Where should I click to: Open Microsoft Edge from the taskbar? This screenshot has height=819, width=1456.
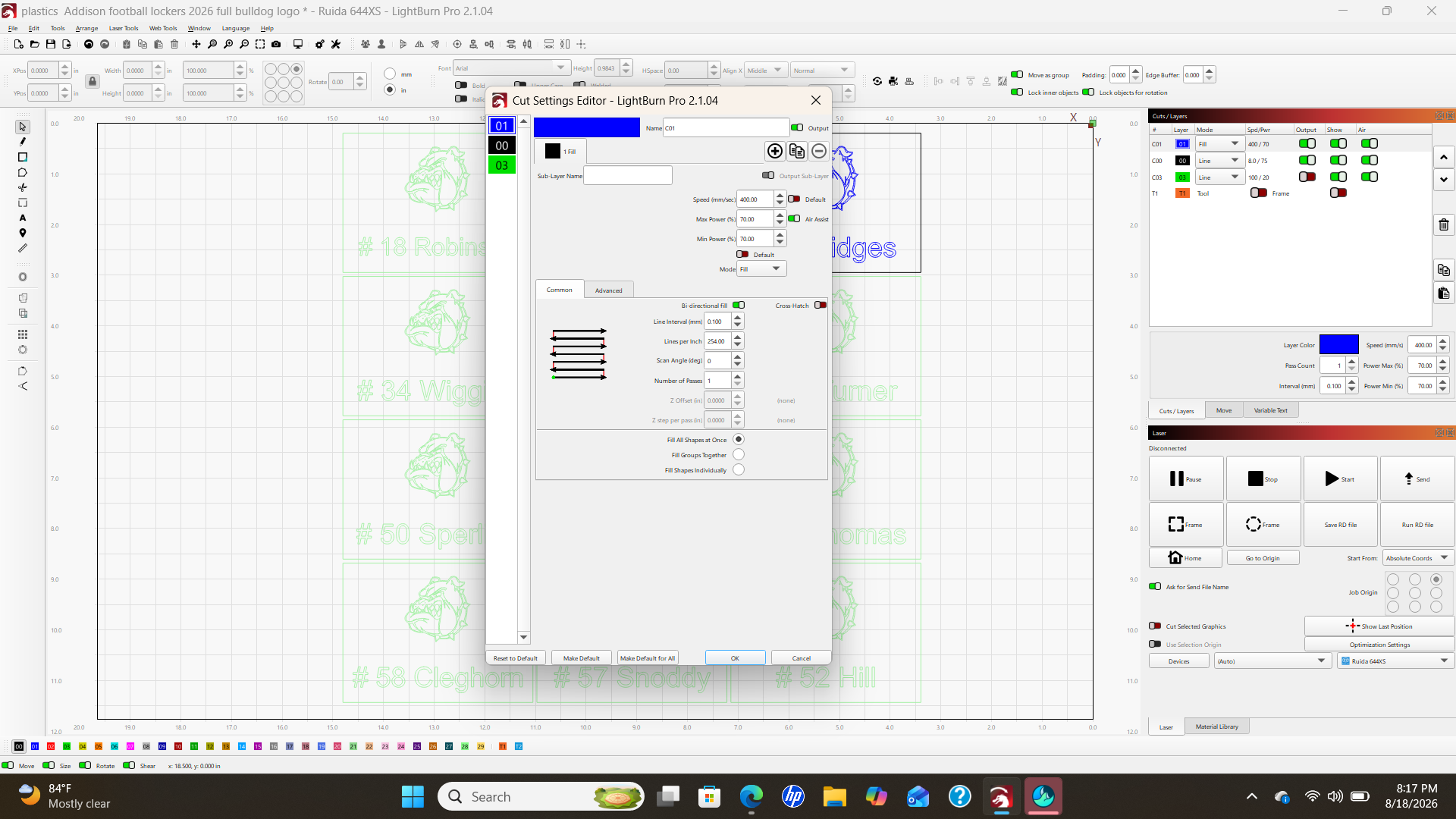coord(752,796)
